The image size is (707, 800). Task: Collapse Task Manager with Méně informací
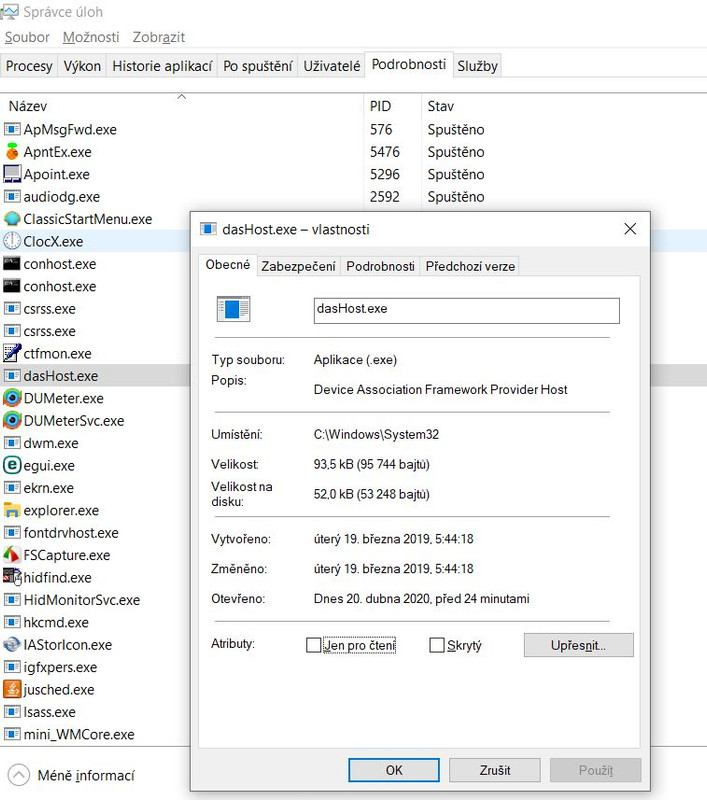click(x=72, y=776)
